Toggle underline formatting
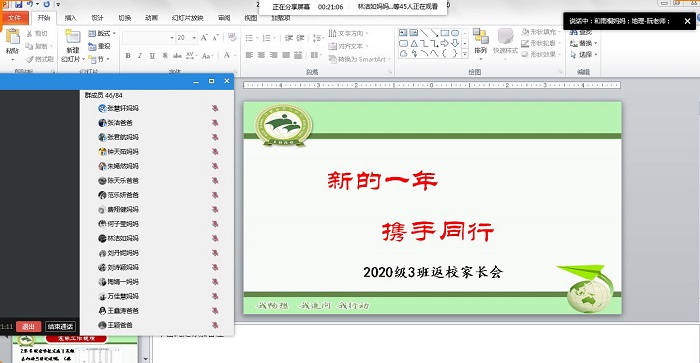The height and width of the screenshot is (363, 700). [x=152, y=55]
